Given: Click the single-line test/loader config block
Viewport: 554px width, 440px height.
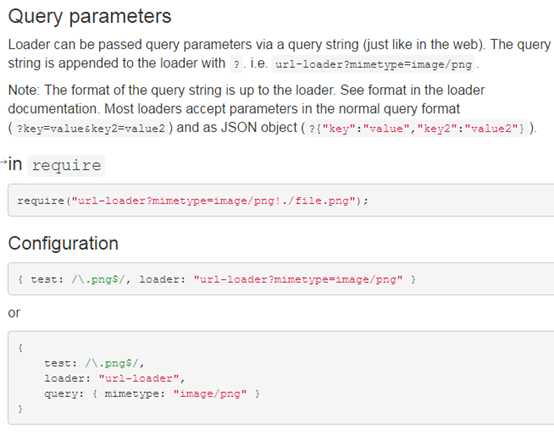Looking at the screenshot, I should (x=281, y=279).
